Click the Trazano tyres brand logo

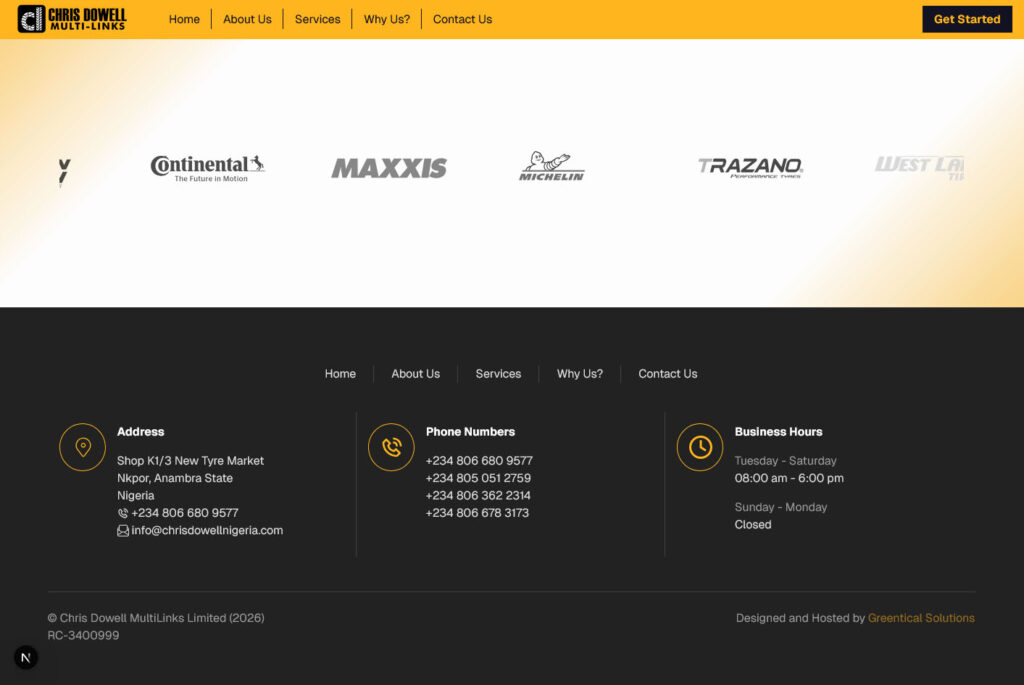click(750, 167)
